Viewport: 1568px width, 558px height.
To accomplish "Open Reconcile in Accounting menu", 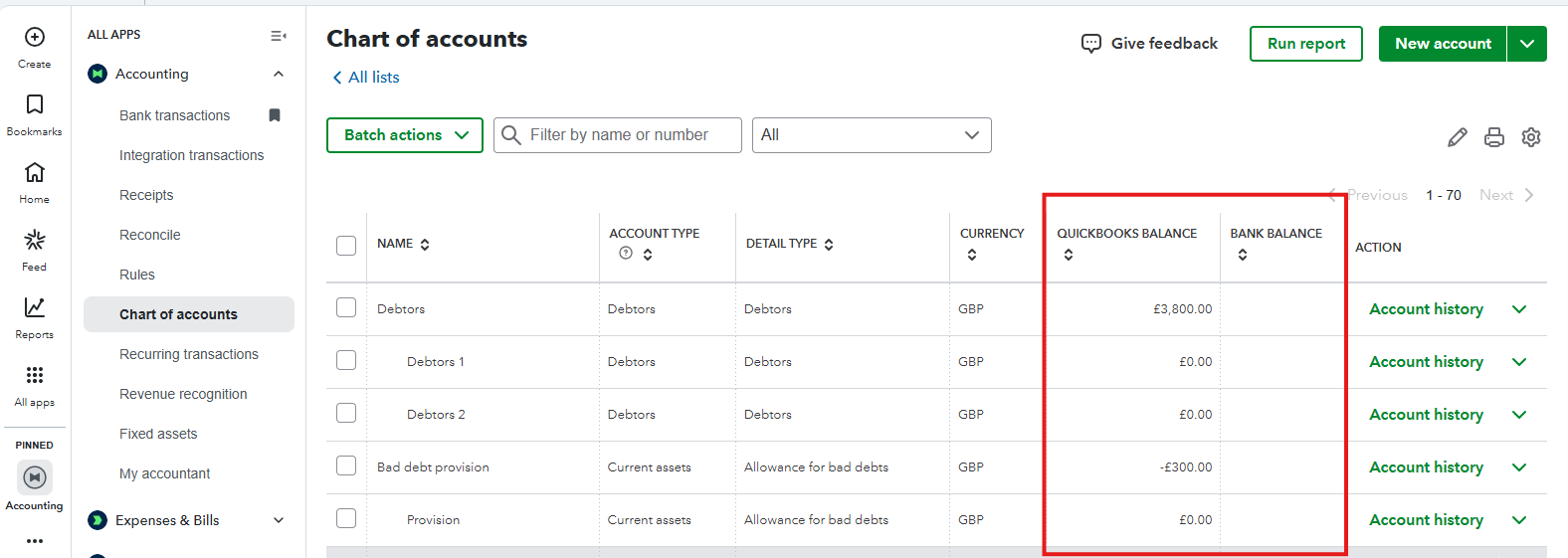I will tap(150, 235).
